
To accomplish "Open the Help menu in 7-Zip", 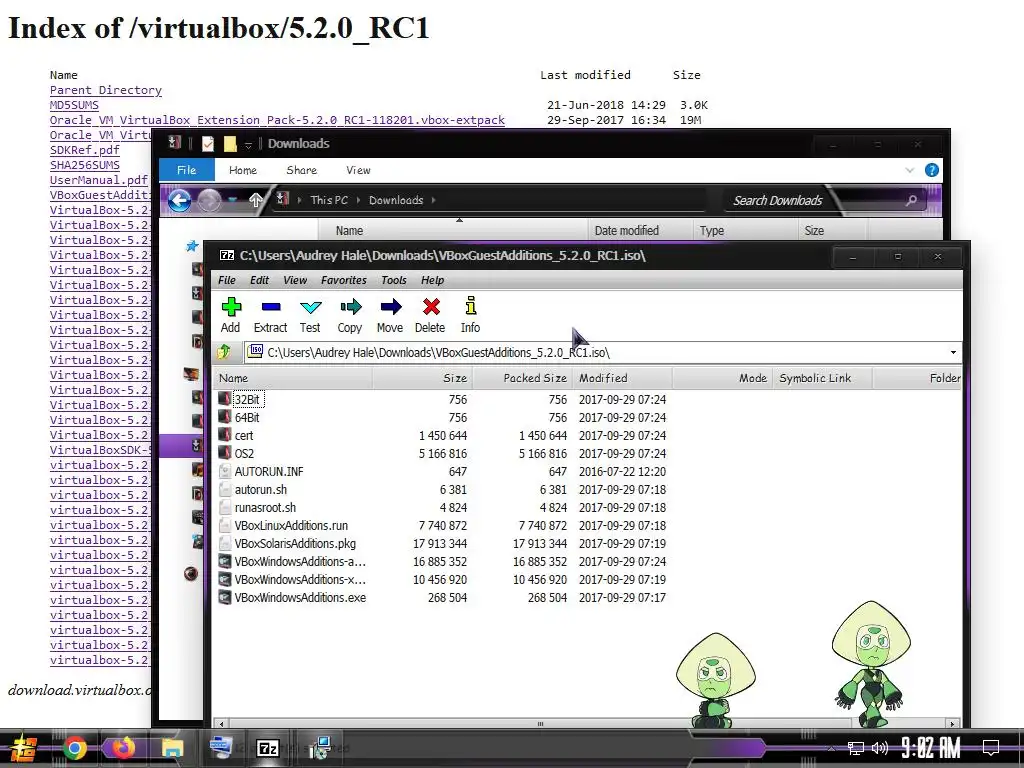I will click(432, 280).
